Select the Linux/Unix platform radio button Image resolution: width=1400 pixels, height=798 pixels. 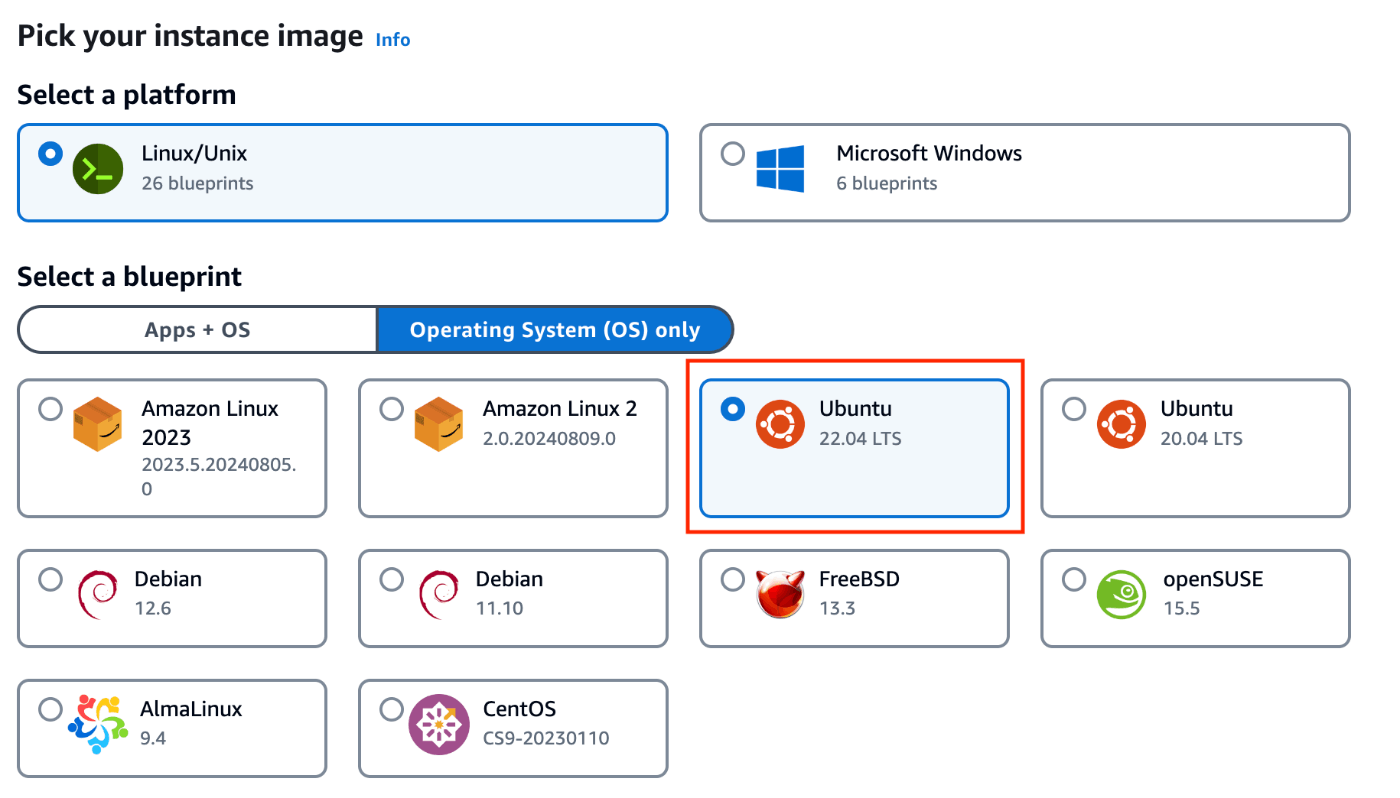tap(50, 154)
